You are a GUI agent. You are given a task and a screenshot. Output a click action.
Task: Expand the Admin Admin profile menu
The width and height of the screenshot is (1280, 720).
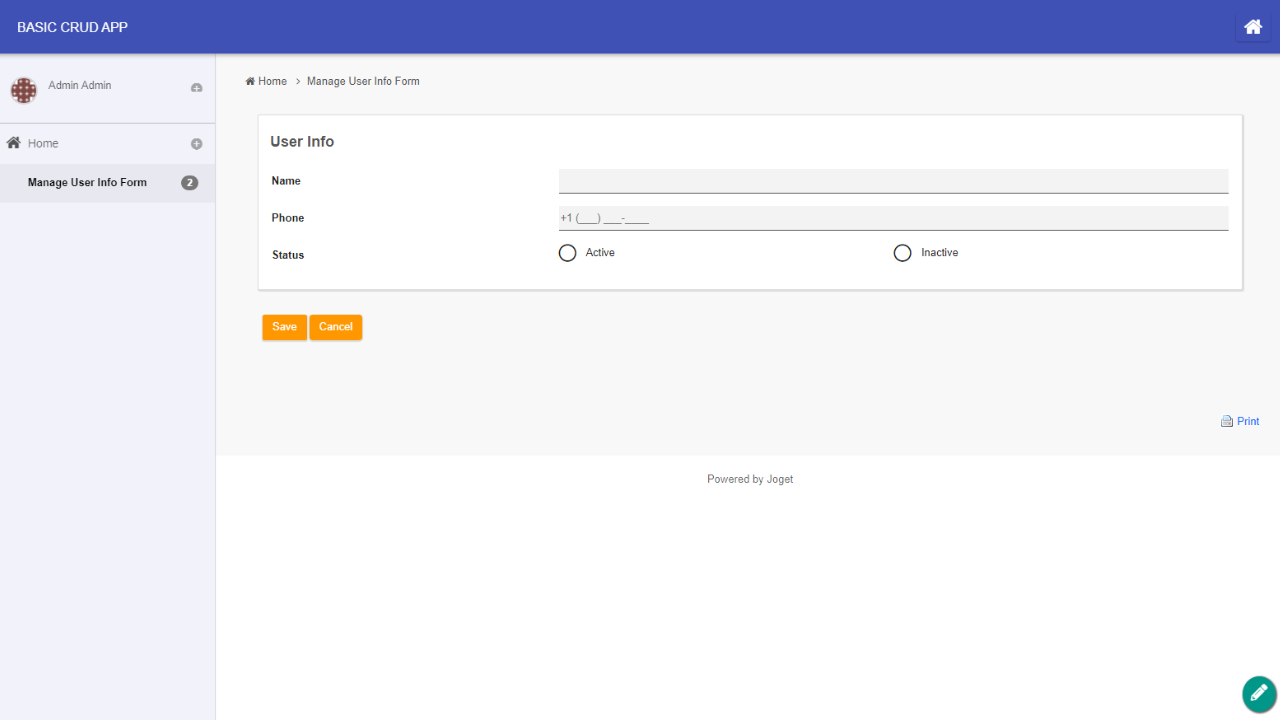(197, 88)
